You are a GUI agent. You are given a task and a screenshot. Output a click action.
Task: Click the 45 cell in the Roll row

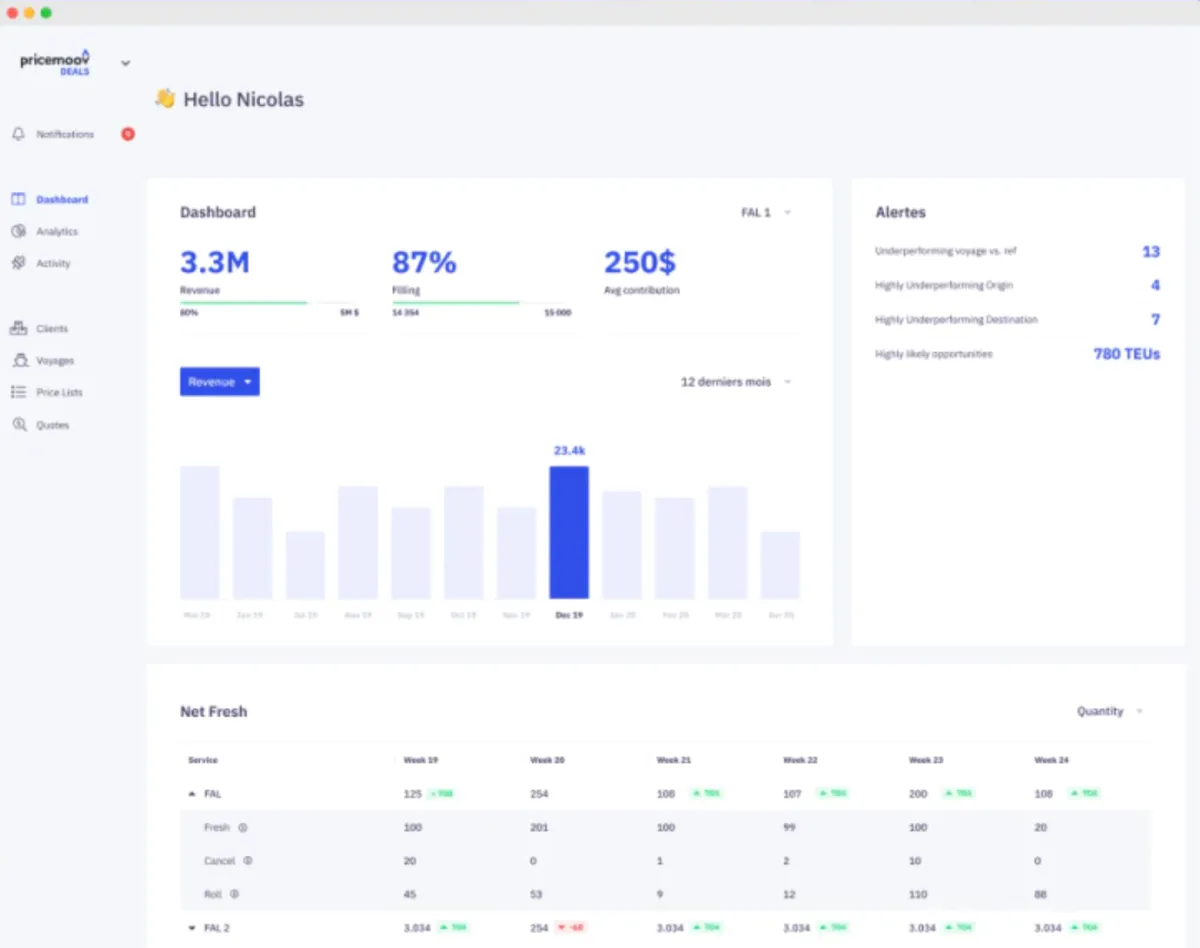click(410, 894)
